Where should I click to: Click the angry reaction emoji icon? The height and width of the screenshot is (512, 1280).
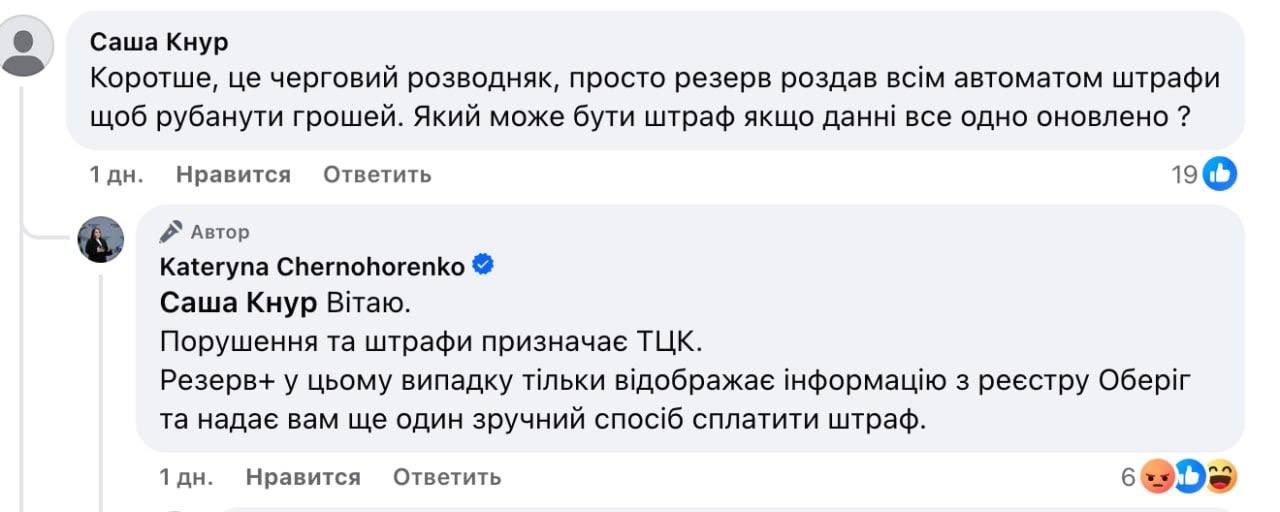point(1157,477)
